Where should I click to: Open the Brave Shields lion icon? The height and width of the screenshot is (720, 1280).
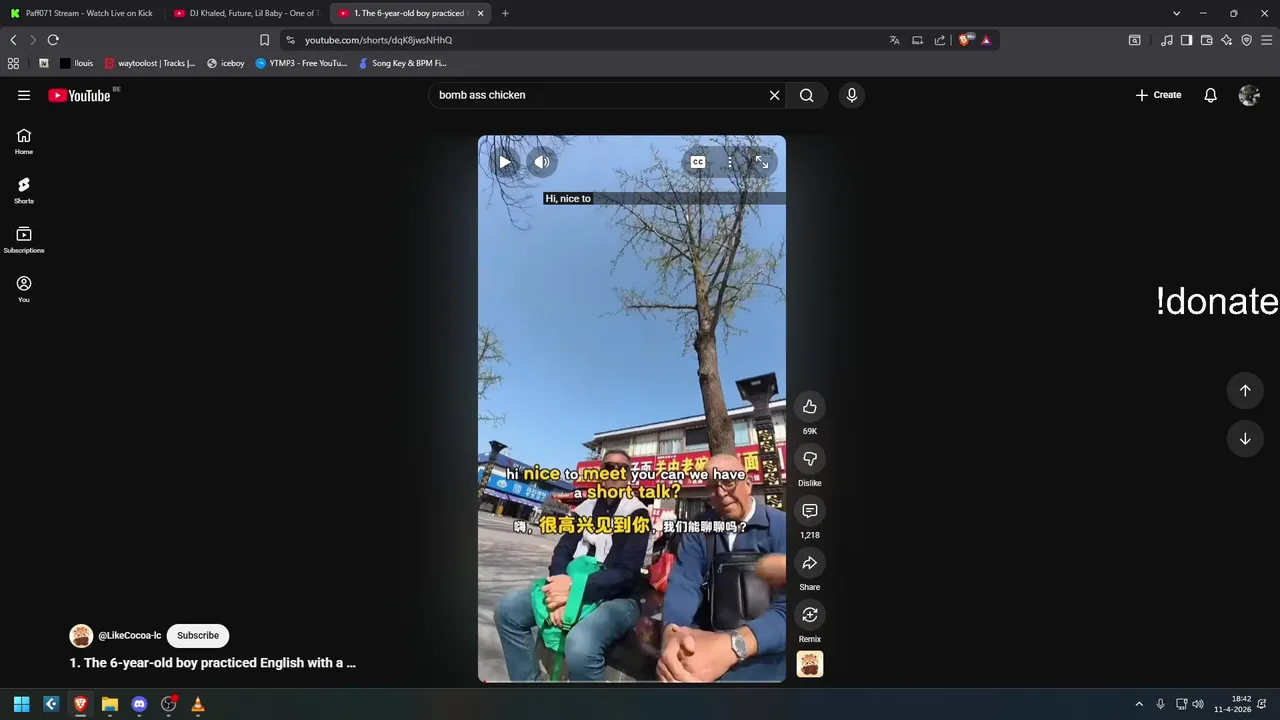coord(964,40)
